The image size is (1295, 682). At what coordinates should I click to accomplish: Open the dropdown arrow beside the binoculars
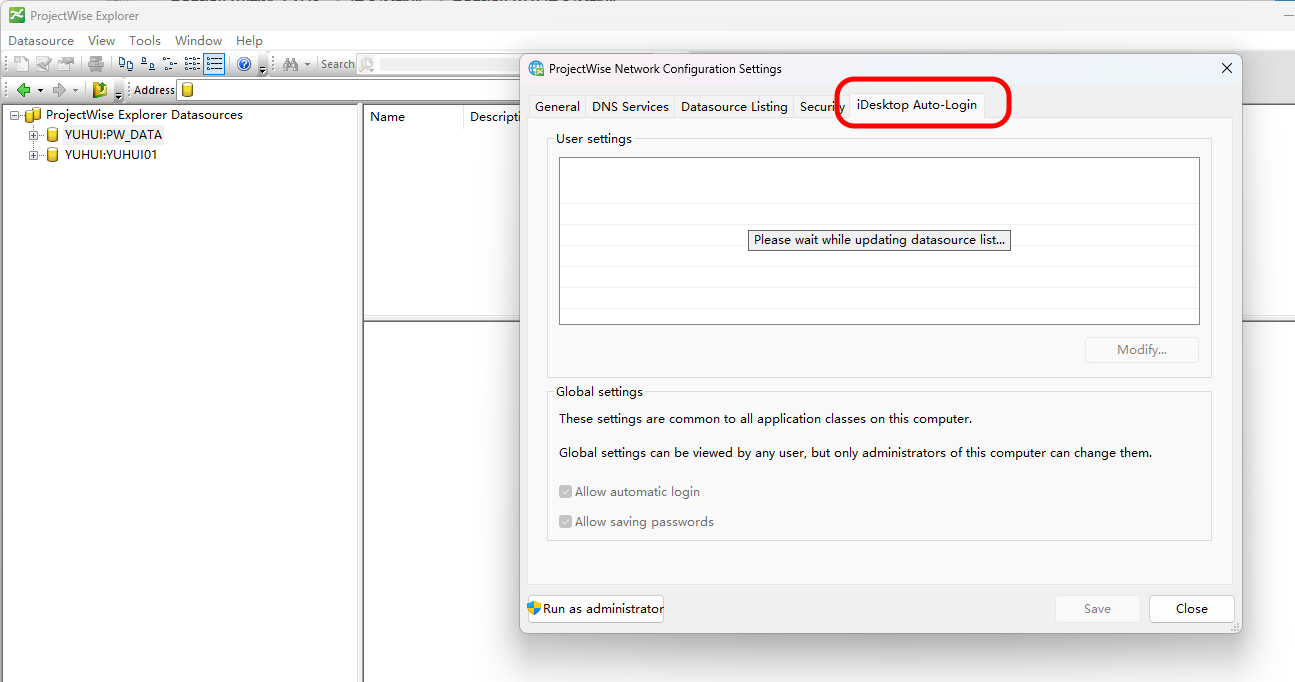pyautogui.click(x=307, y=64)
